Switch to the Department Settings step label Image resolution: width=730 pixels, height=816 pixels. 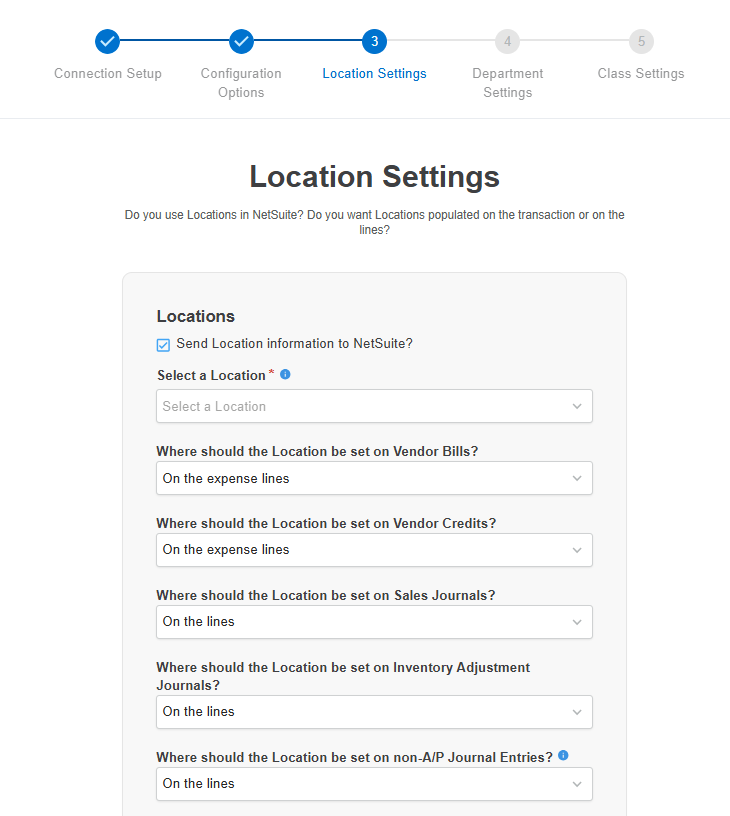(507, 83)
